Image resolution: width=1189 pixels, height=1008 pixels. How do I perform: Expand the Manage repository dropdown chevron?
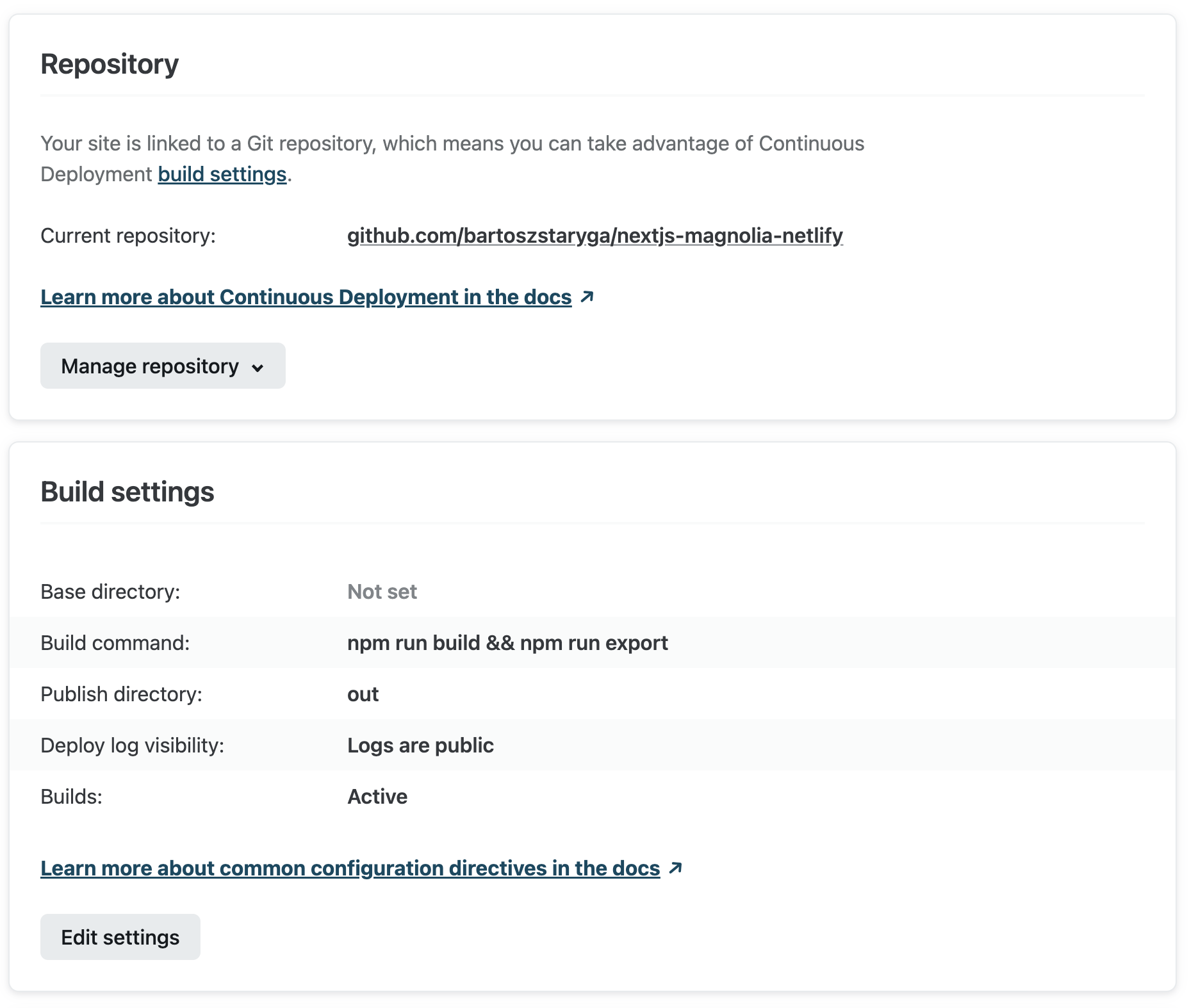pyautogui.click(x=258, y=368)
